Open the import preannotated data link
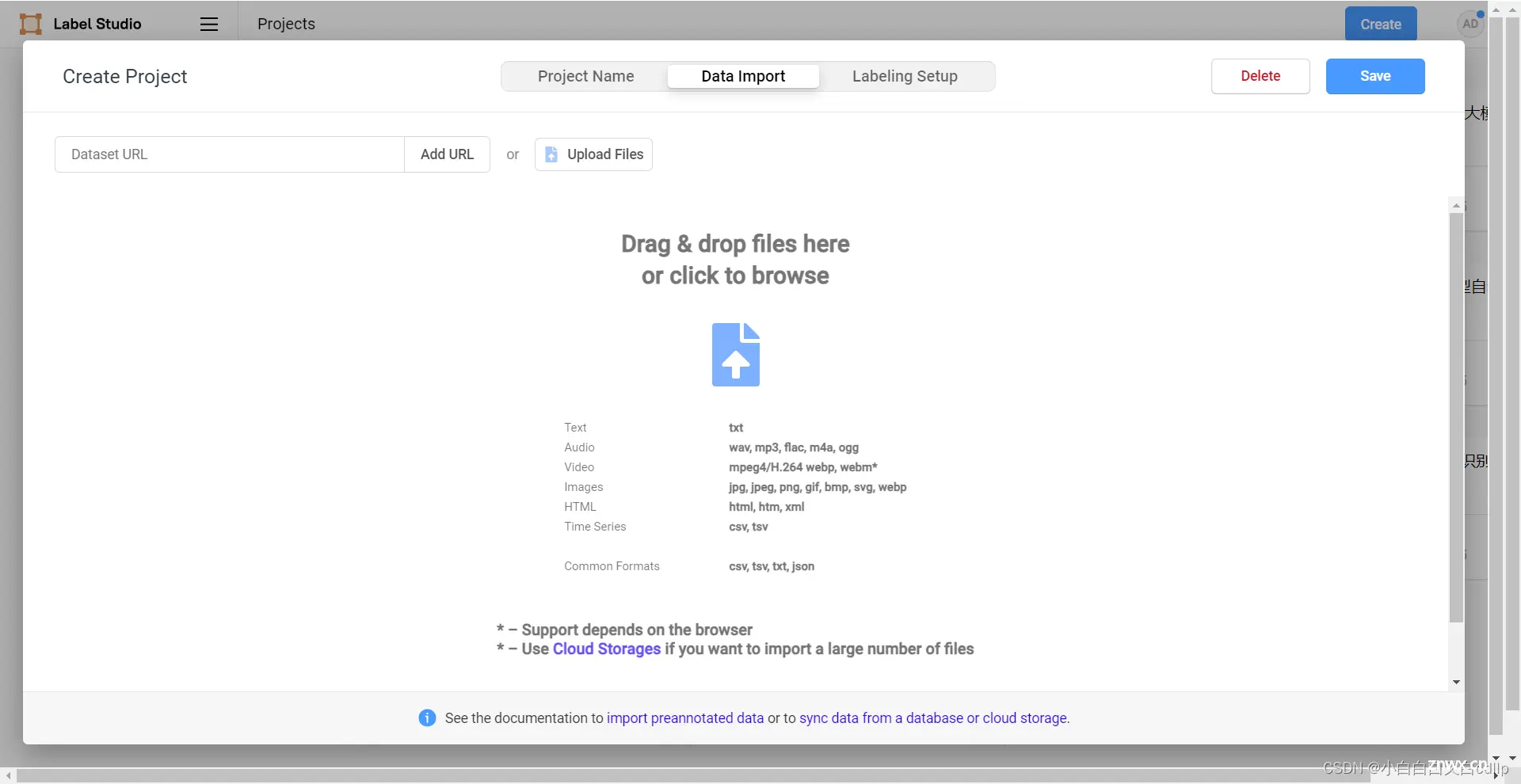 (x=685, y=718)
